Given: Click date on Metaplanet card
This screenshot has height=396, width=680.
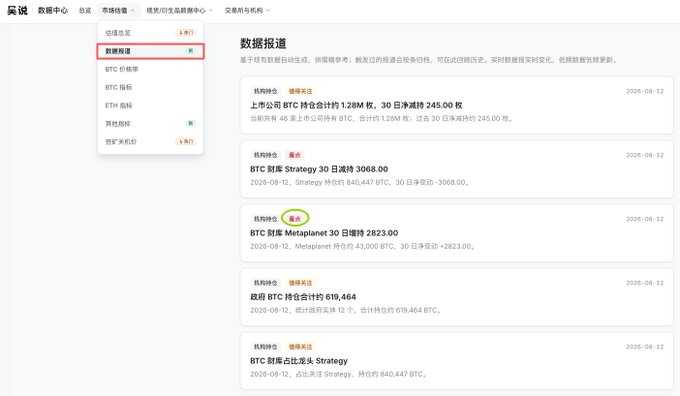Looking at the screenshot, I should pos(645,219).
